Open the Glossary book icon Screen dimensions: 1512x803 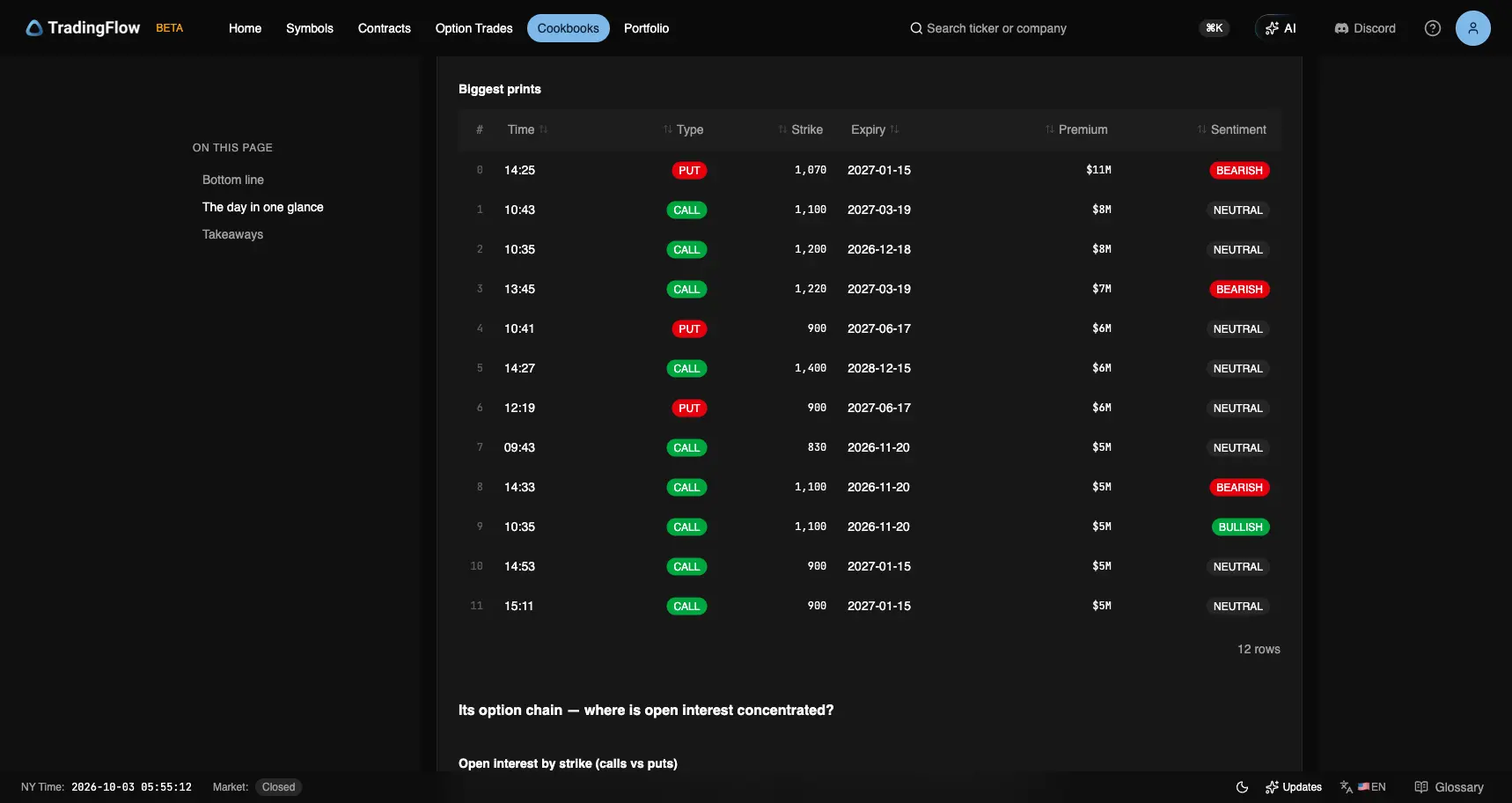[x=1421, y=787]
